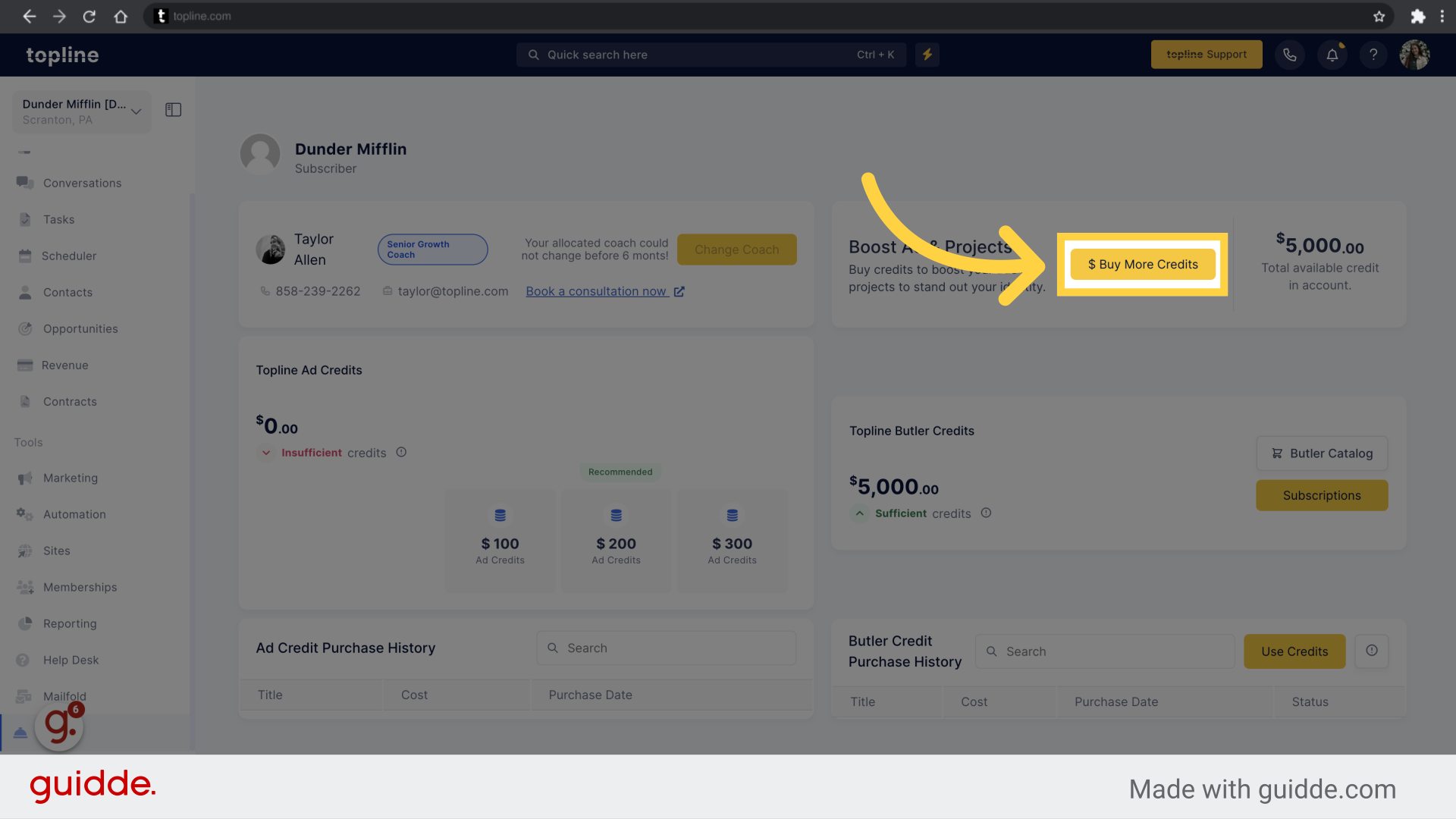Image resolution: width=1456 pixels, height=819 pixels.
Task: Open the user profile avatar
Action: coord(1414,55)
